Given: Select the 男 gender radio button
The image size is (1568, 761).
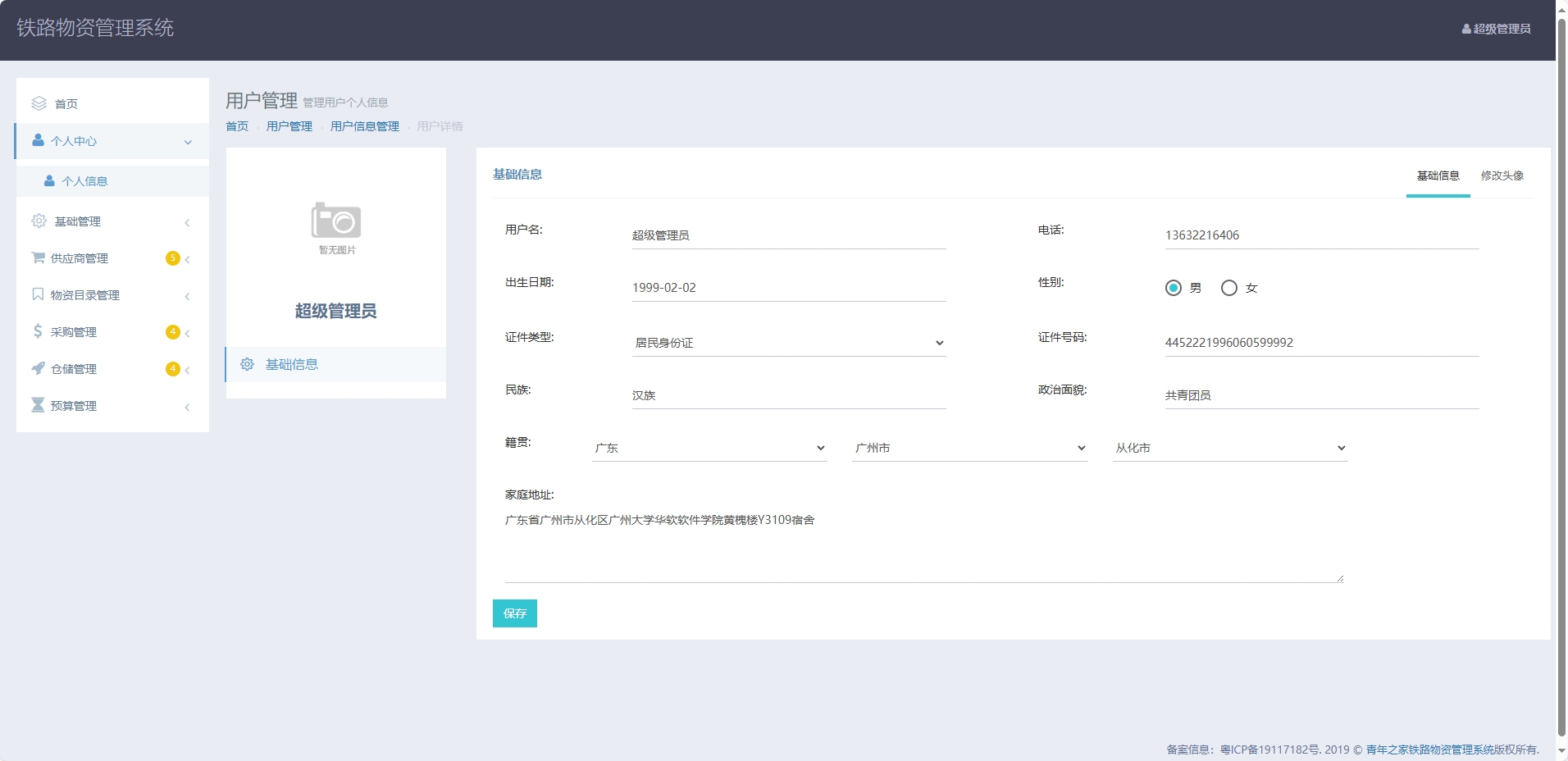Looking at the screenshot, I should click(x=1174, y=288).
